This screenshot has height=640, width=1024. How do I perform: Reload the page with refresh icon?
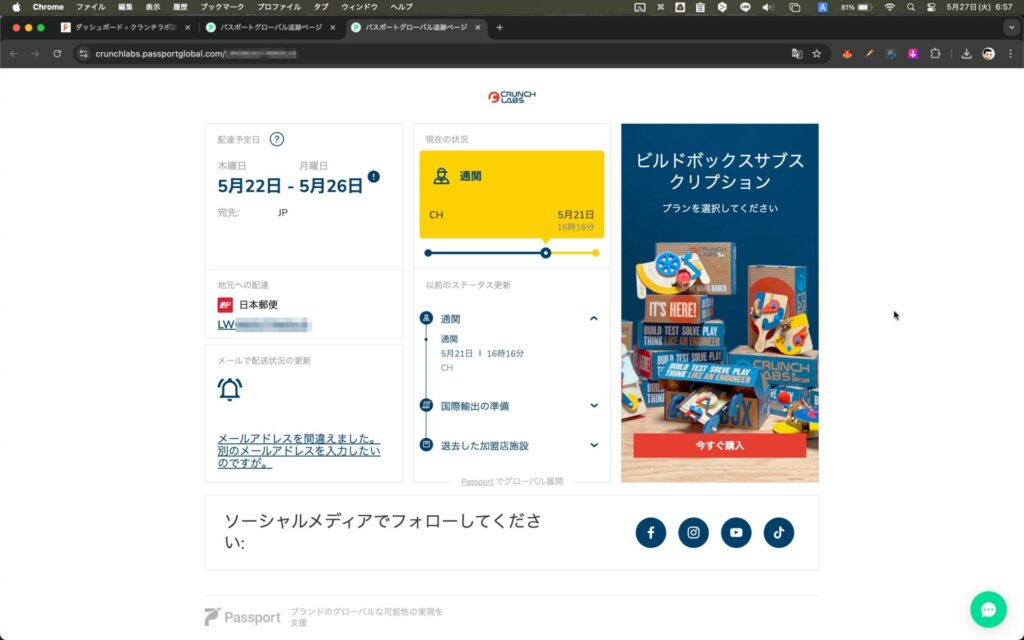click(57, 54)
